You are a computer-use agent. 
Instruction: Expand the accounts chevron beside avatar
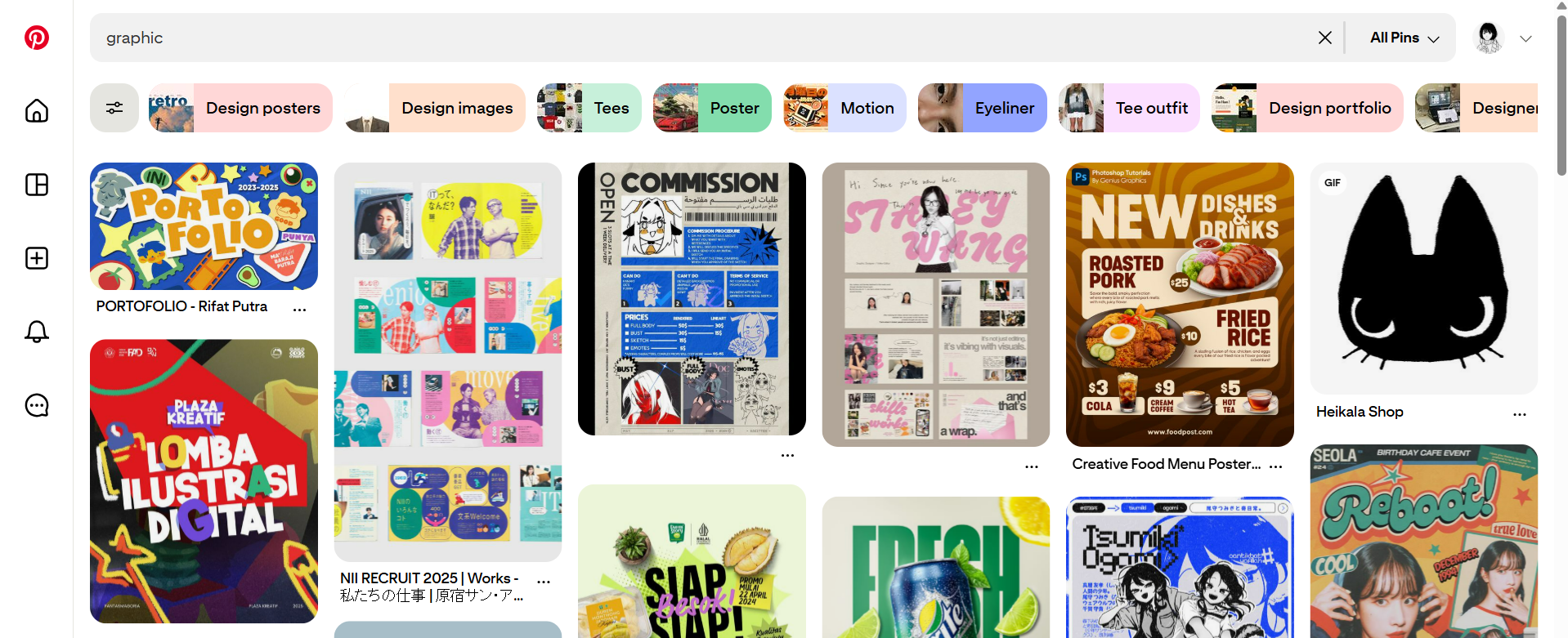tap(1525, 38)
